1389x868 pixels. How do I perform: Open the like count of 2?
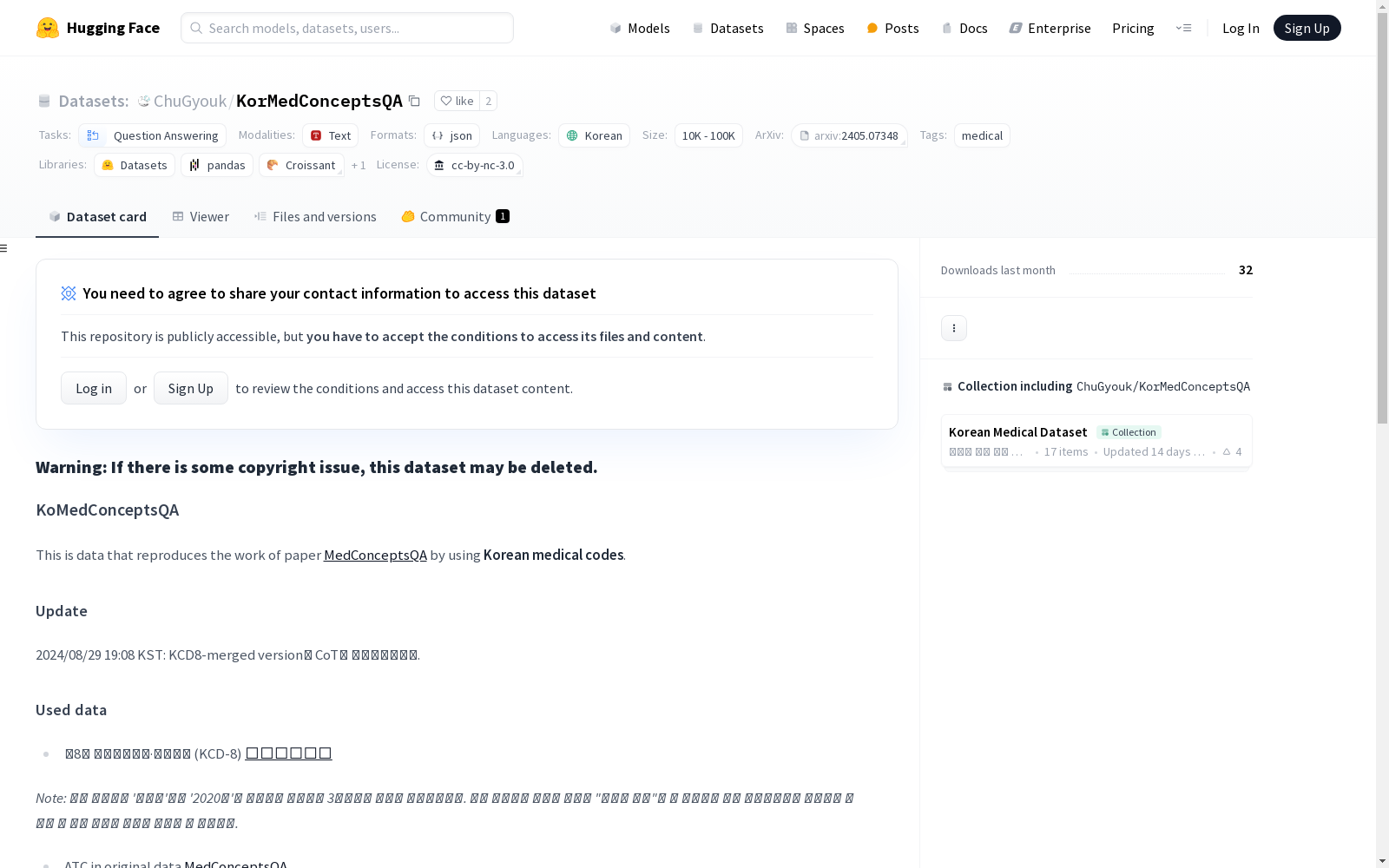(489, 101)
